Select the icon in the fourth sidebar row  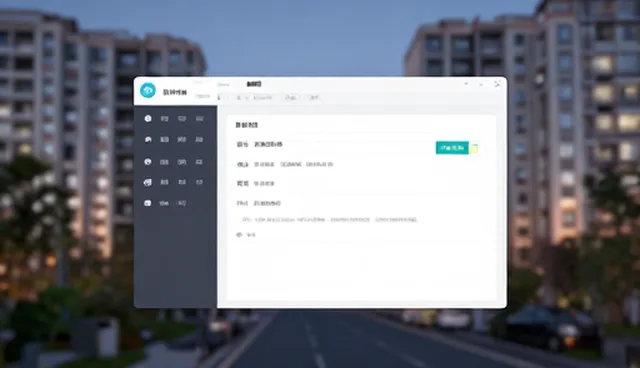tap(148, 182)
